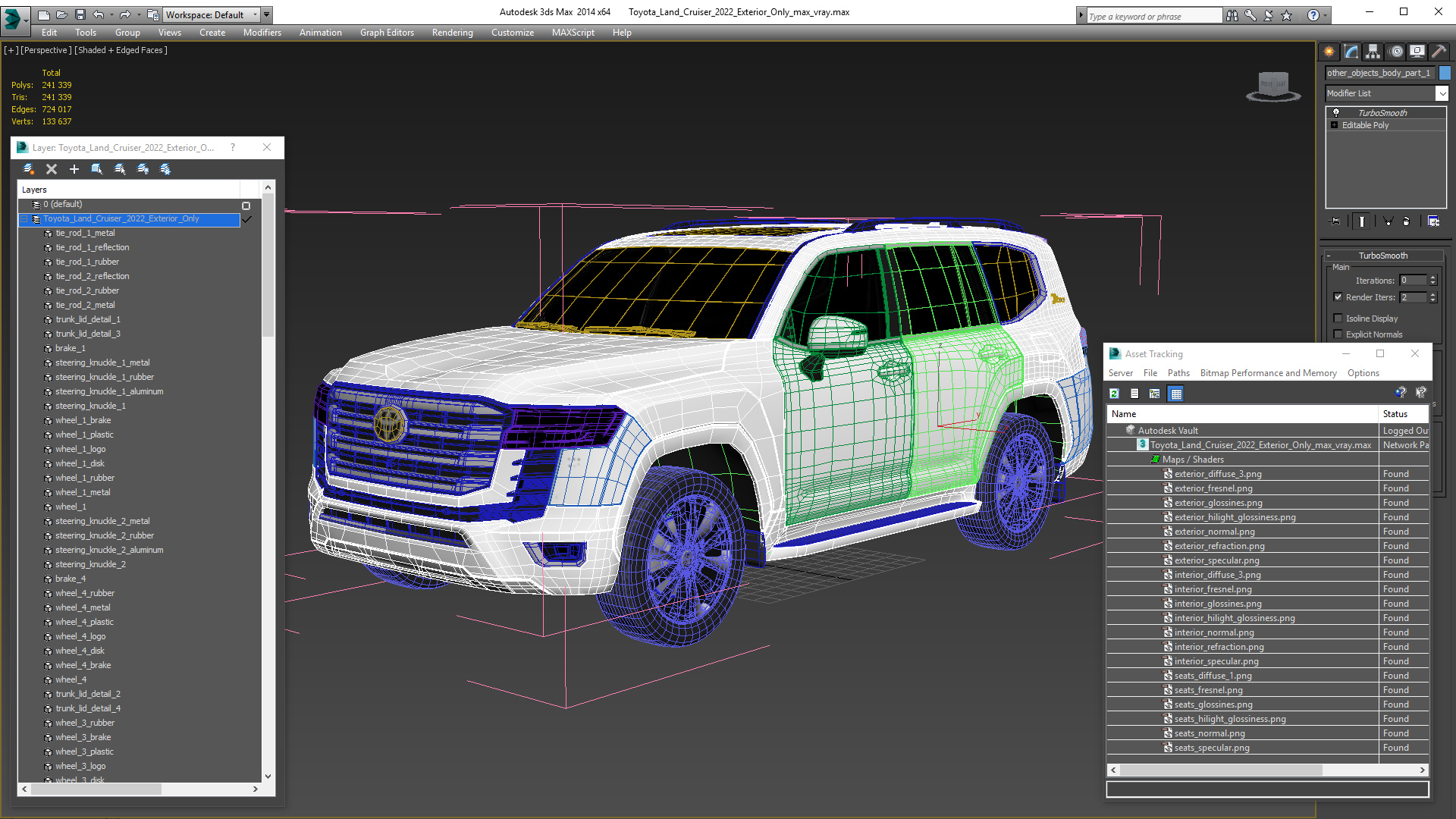Click the Pin Stack icon below modifier stack

point(1335,221)
